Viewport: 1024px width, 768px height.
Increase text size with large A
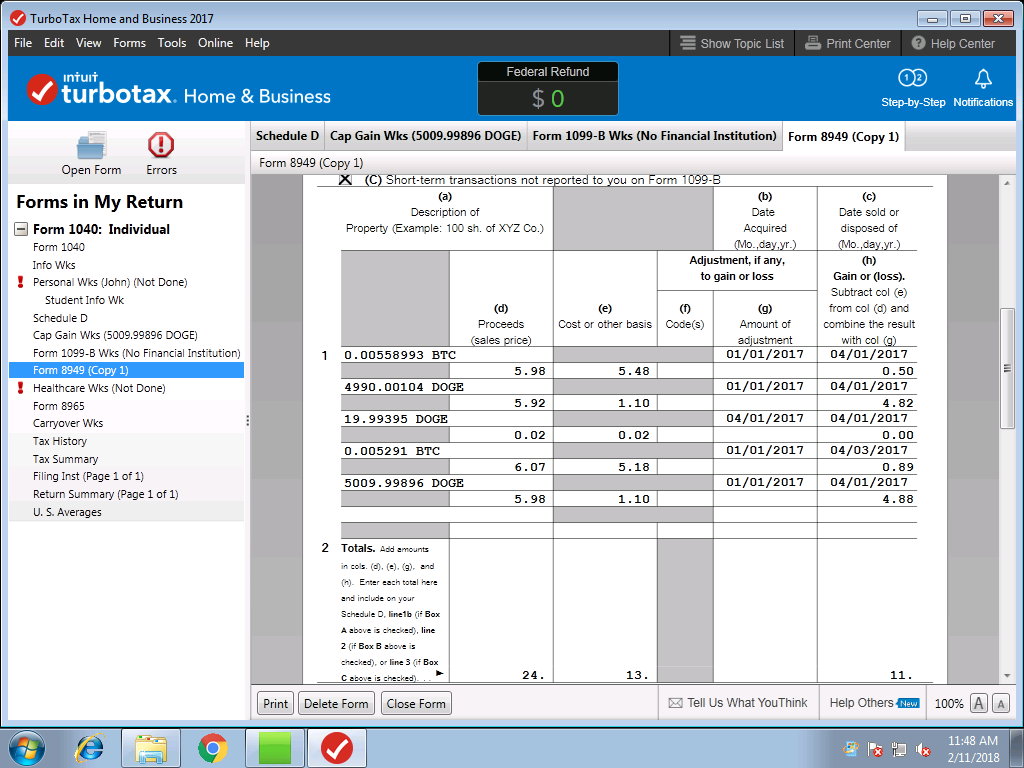tap(978, 703)
